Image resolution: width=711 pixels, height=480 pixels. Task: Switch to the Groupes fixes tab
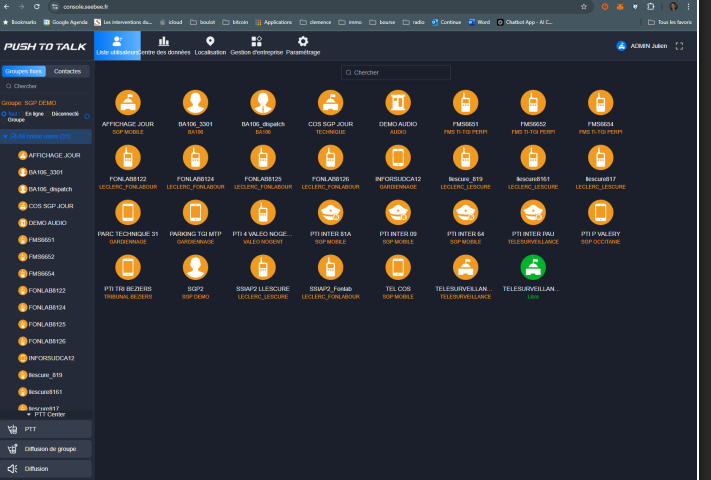click(23, 72)
